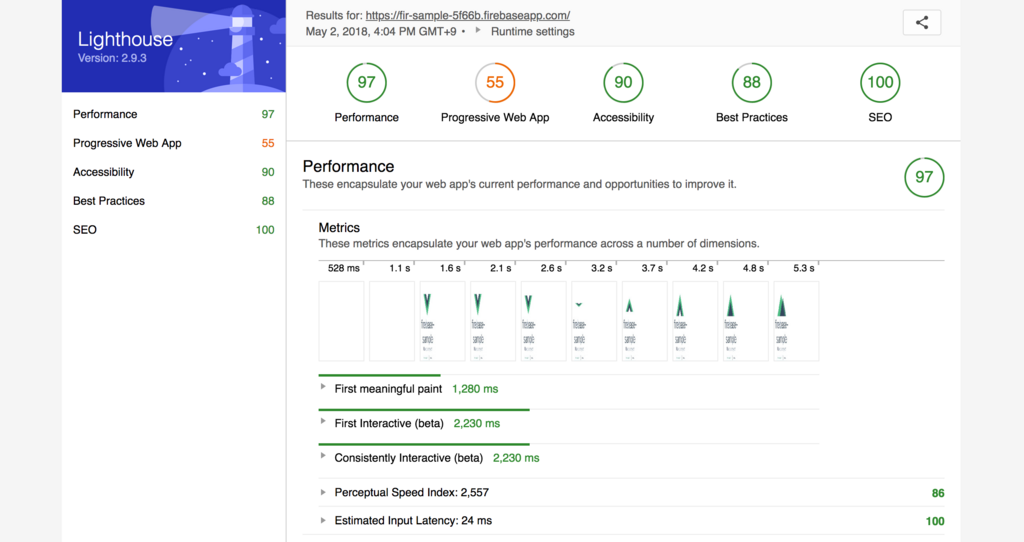Expand the Estimated Input Latency row
The width and height of the screenshot is (1024, 542).
323,520
